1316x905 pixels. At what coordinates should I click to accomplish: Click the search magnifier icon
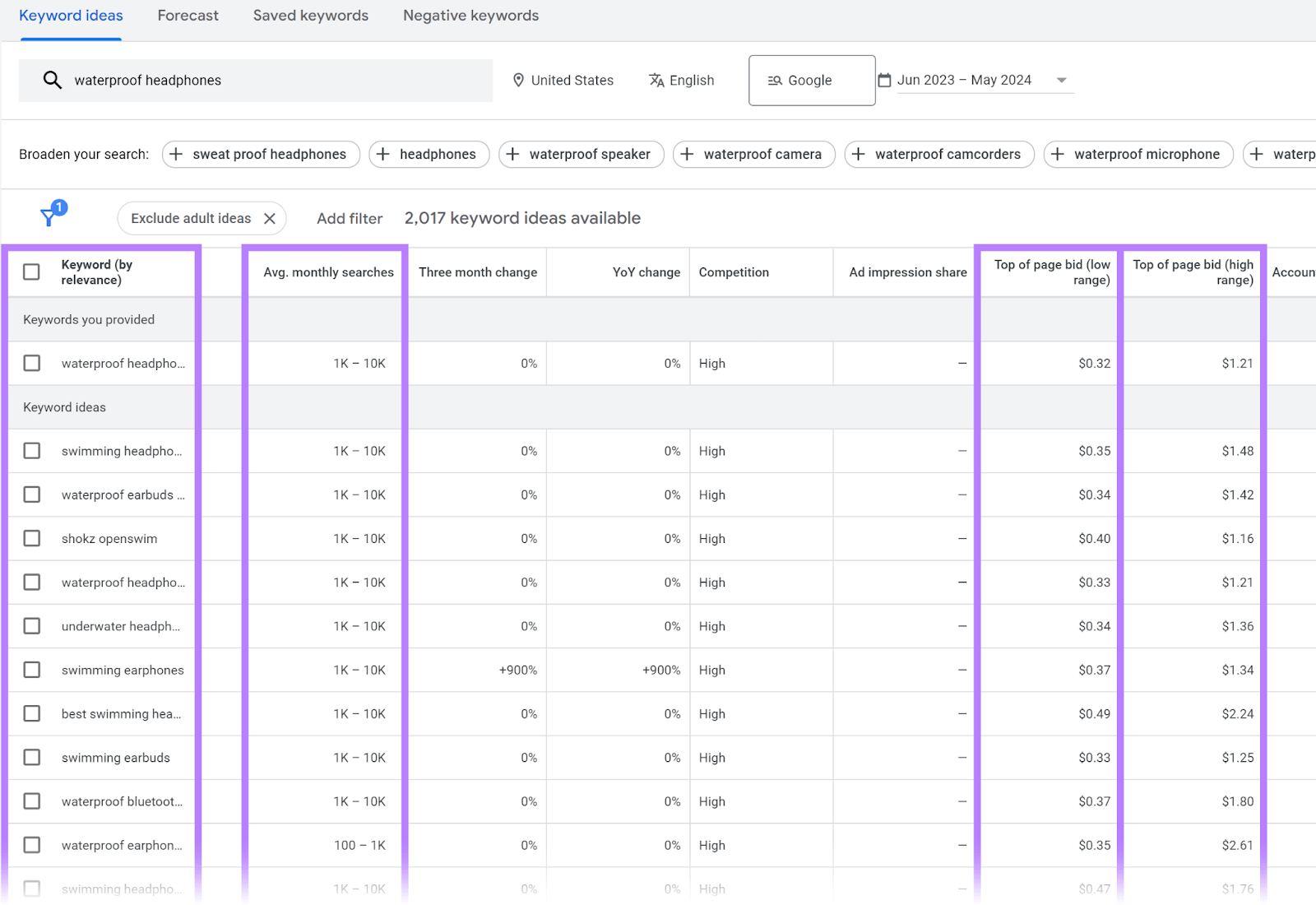(52, 80)
